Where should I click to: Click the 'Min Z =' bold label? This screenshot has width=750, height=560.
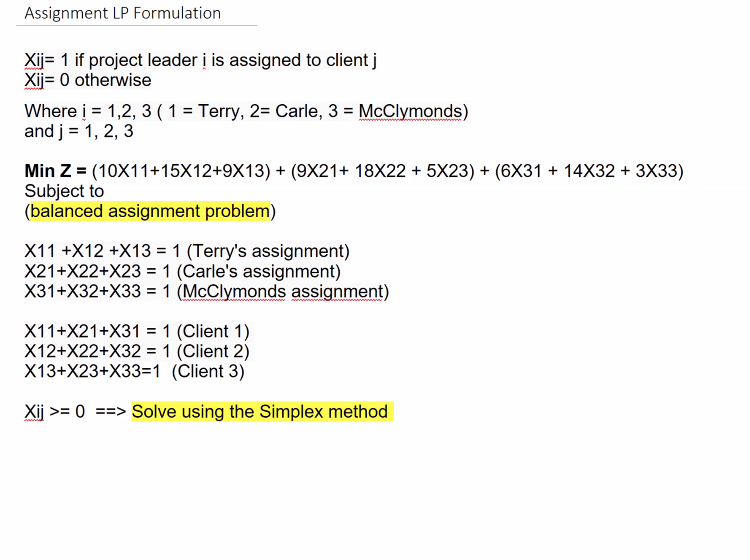pos(55,171)
